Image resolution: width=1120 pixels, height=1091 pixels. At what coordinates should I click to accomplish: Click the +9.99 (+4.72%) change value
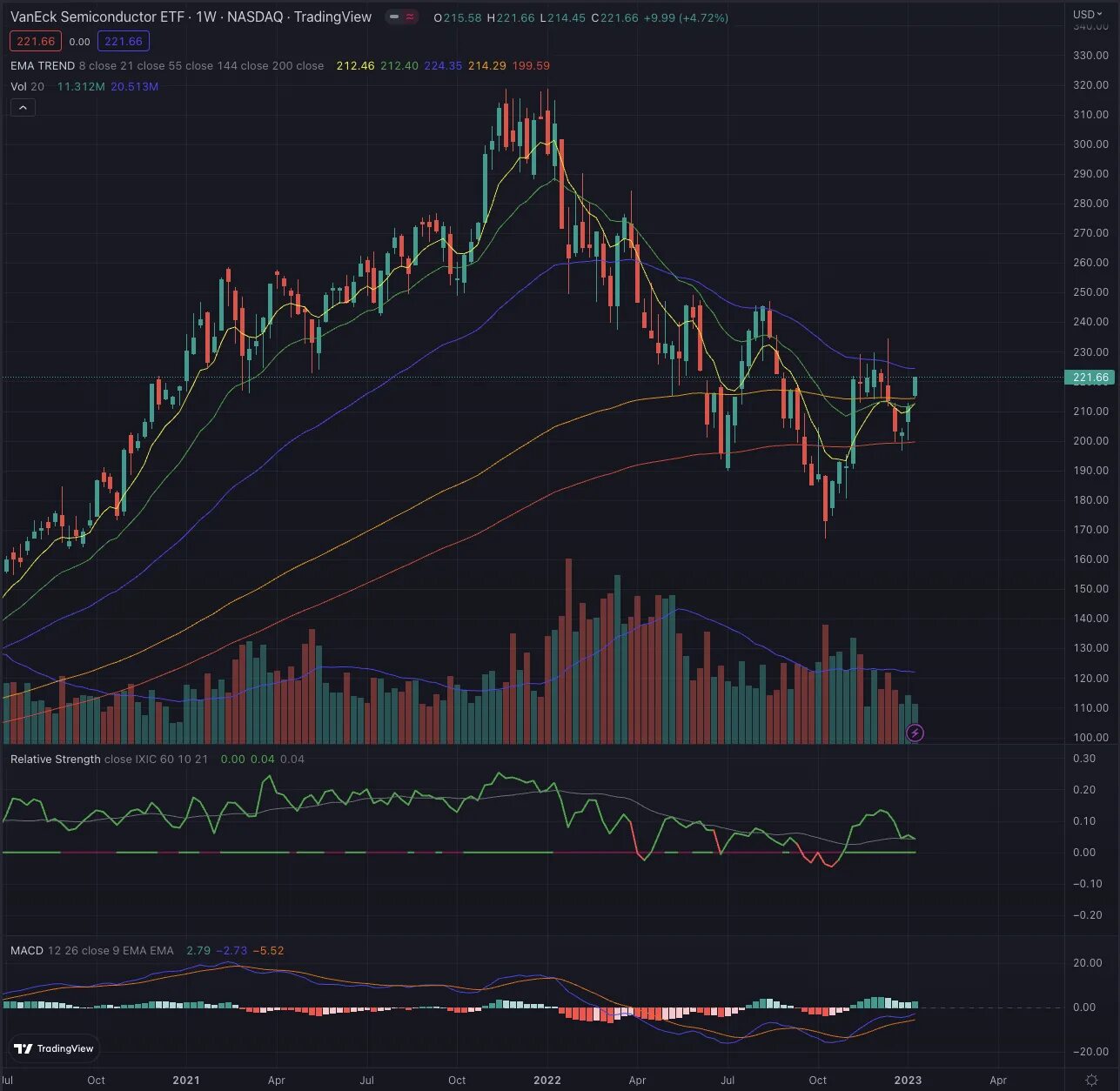pyautogui.click(x=686, y=17)
